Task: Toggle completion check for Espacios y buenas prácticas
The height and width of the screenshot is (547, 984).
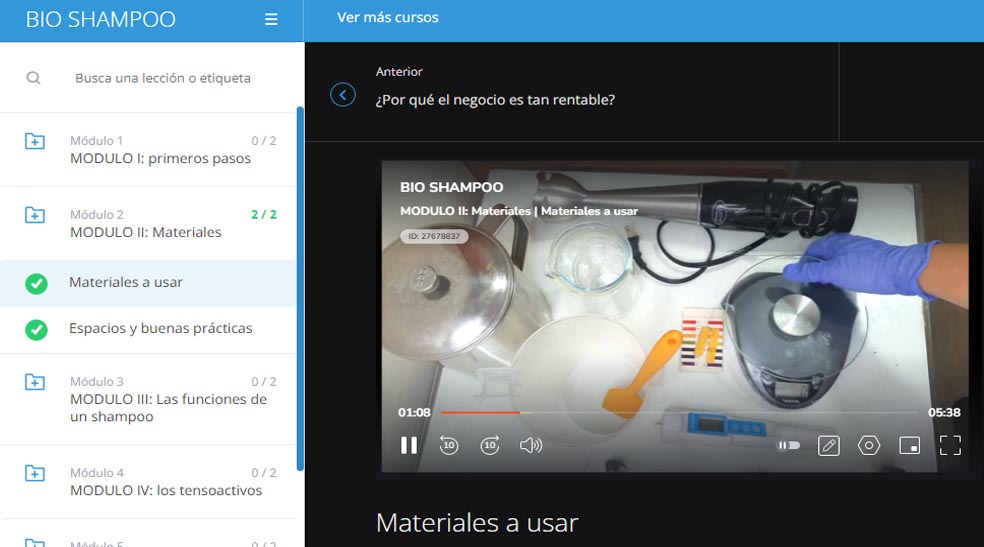Action: click(36, 329)
